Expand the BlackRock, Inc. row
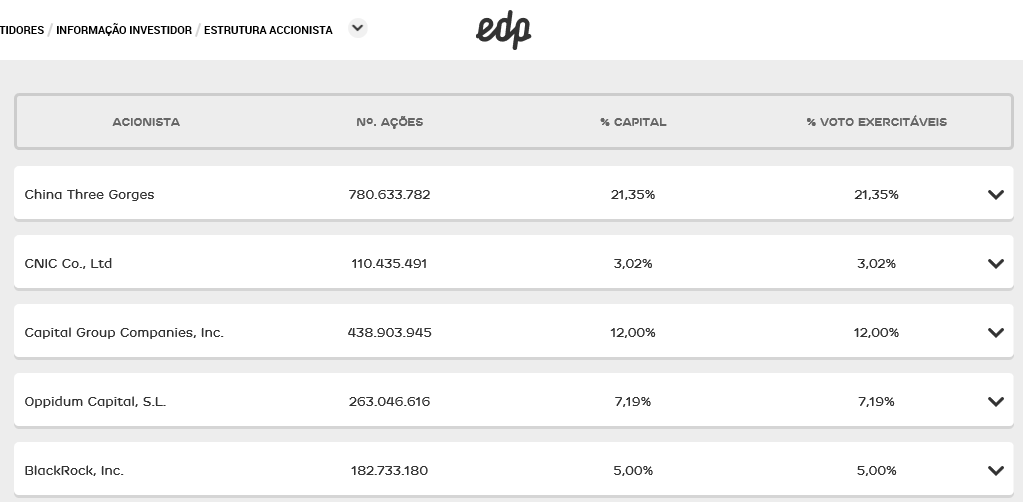This screenshot has width=1023, height=502. [995, 471]
